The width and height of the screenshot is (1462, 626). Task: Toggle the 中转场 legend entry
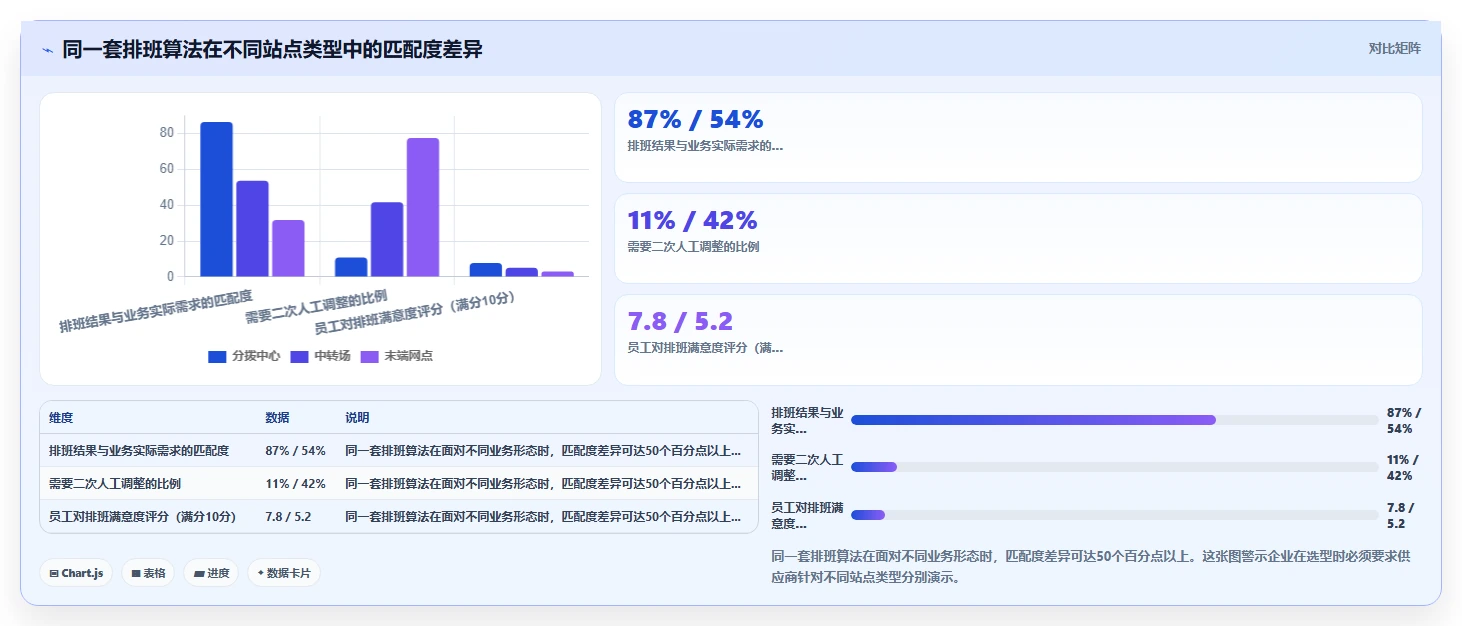pos(320,356)
